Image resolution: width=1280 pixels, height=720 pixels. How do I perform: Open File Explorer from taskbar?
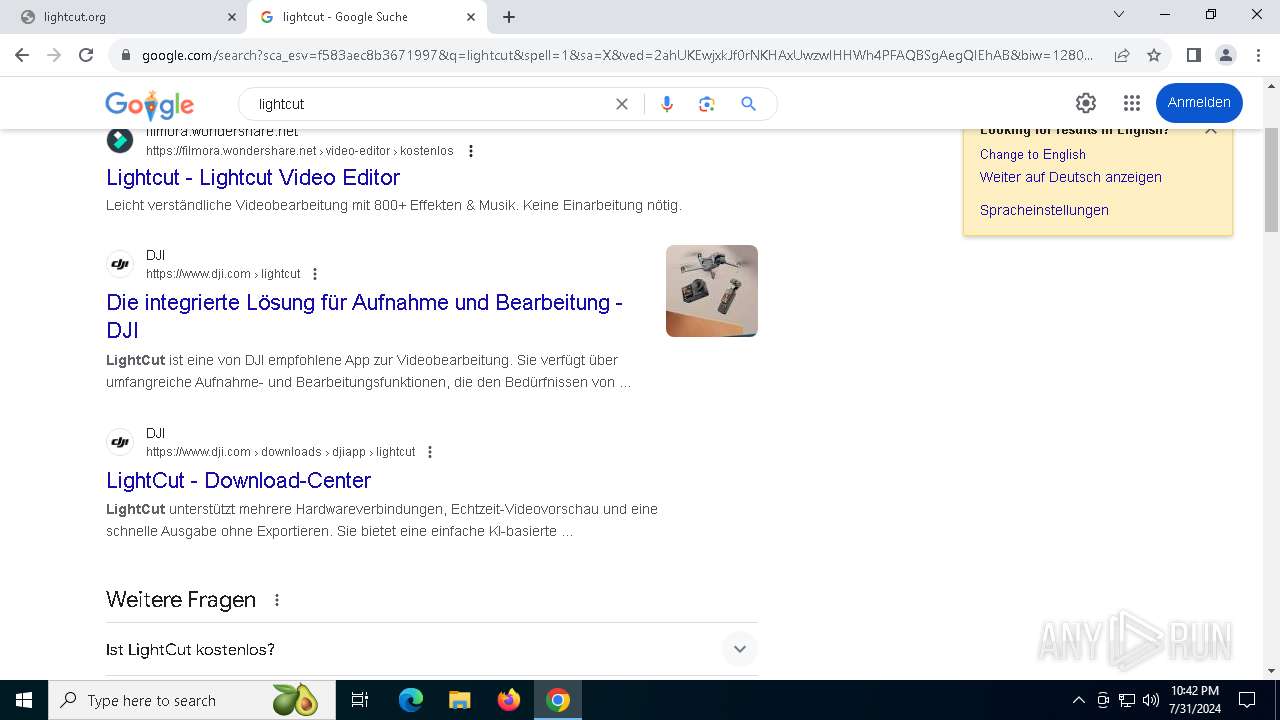pyautogui.click(x=459, y=700)
